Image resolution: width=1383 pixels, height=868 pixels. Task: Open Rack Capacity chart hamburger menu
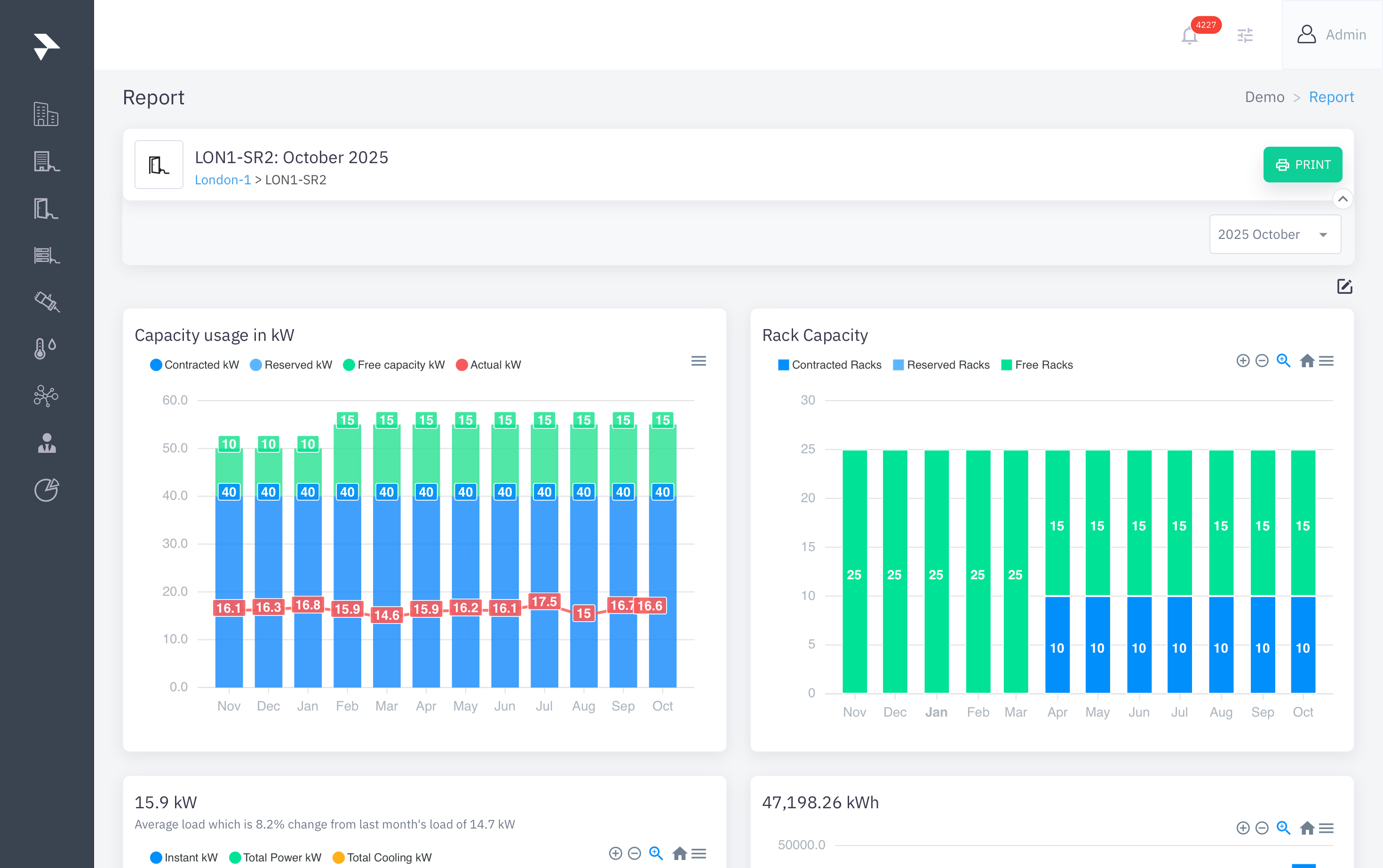1326,361
